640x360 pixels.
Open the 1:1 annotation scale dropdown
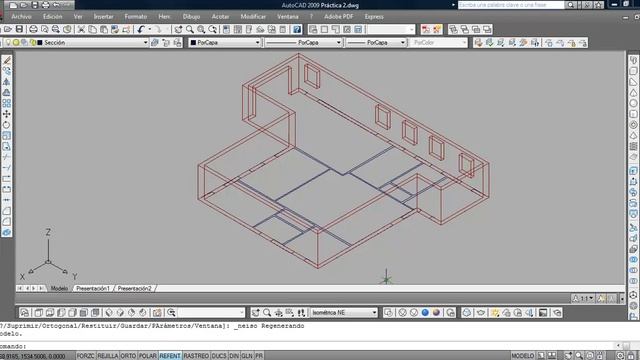click(584, 299)
